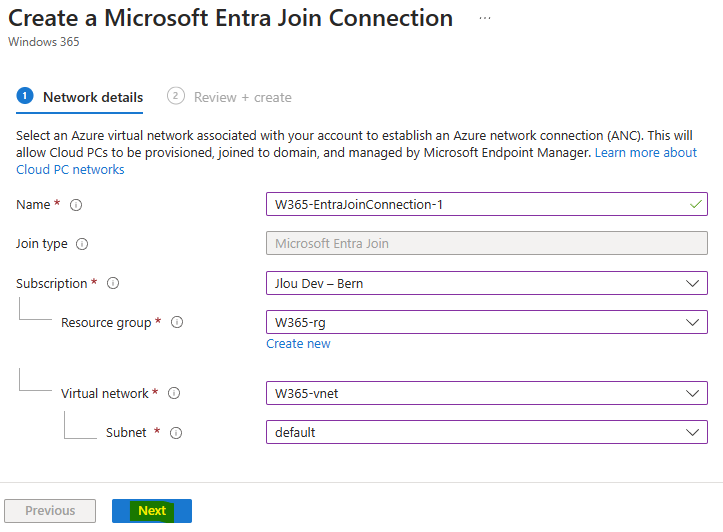
Task: Click into the Name input field
Action: tap(486, 204)
